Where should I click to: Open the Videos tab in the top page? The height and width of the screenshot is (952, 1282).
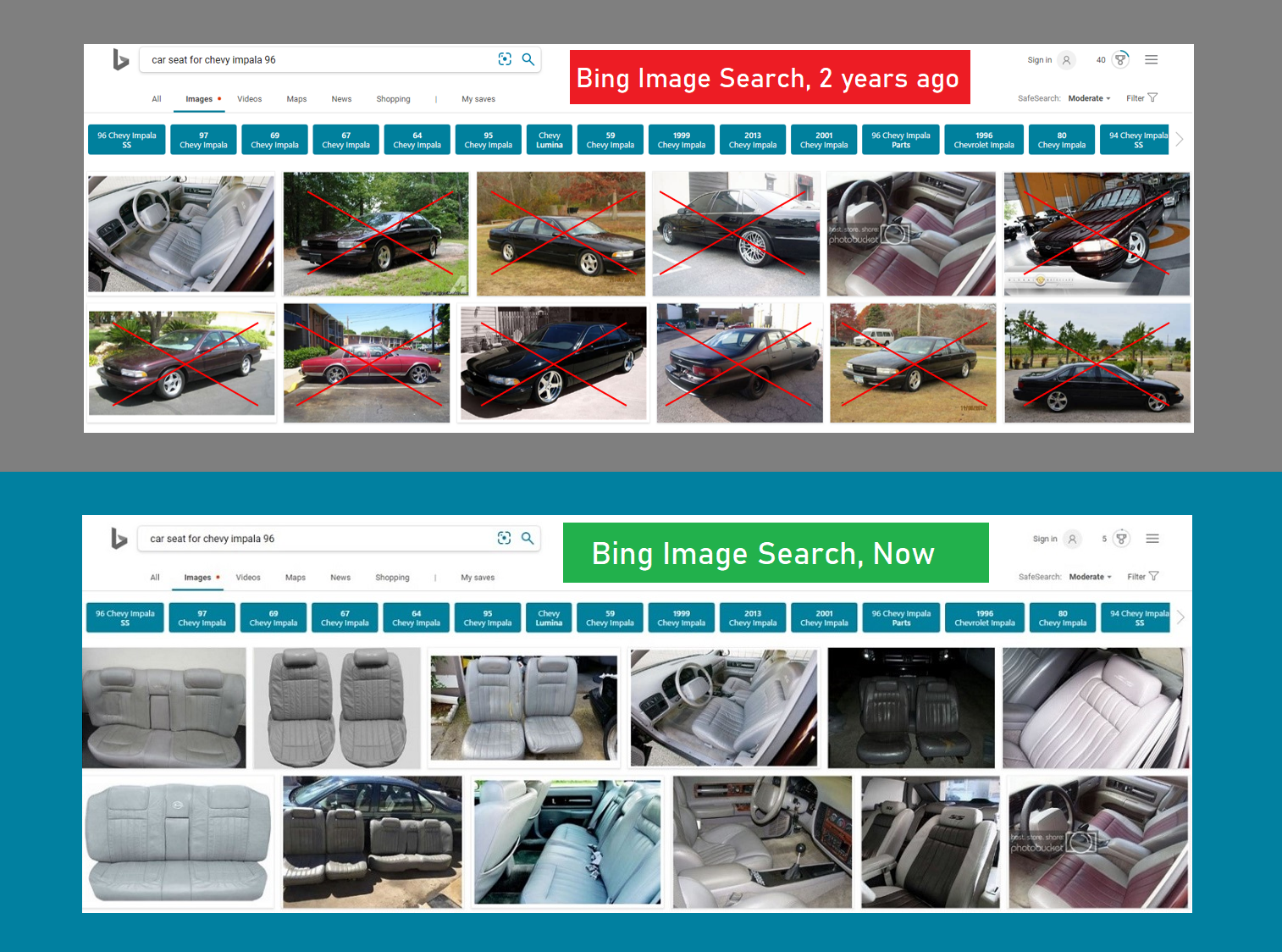point(249,99)
